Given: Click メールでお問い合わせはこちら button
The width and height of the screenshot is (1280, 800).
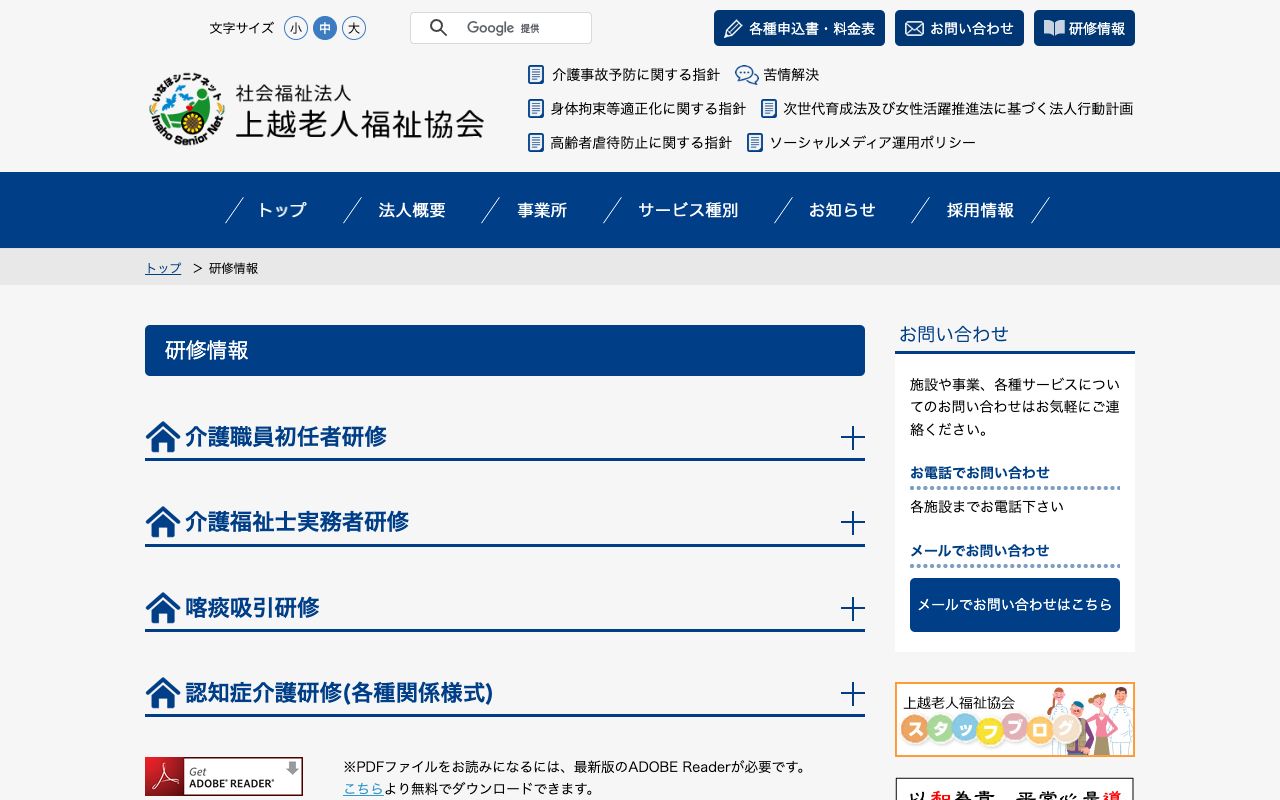Looking at the screenshot, I should 1014,604.
